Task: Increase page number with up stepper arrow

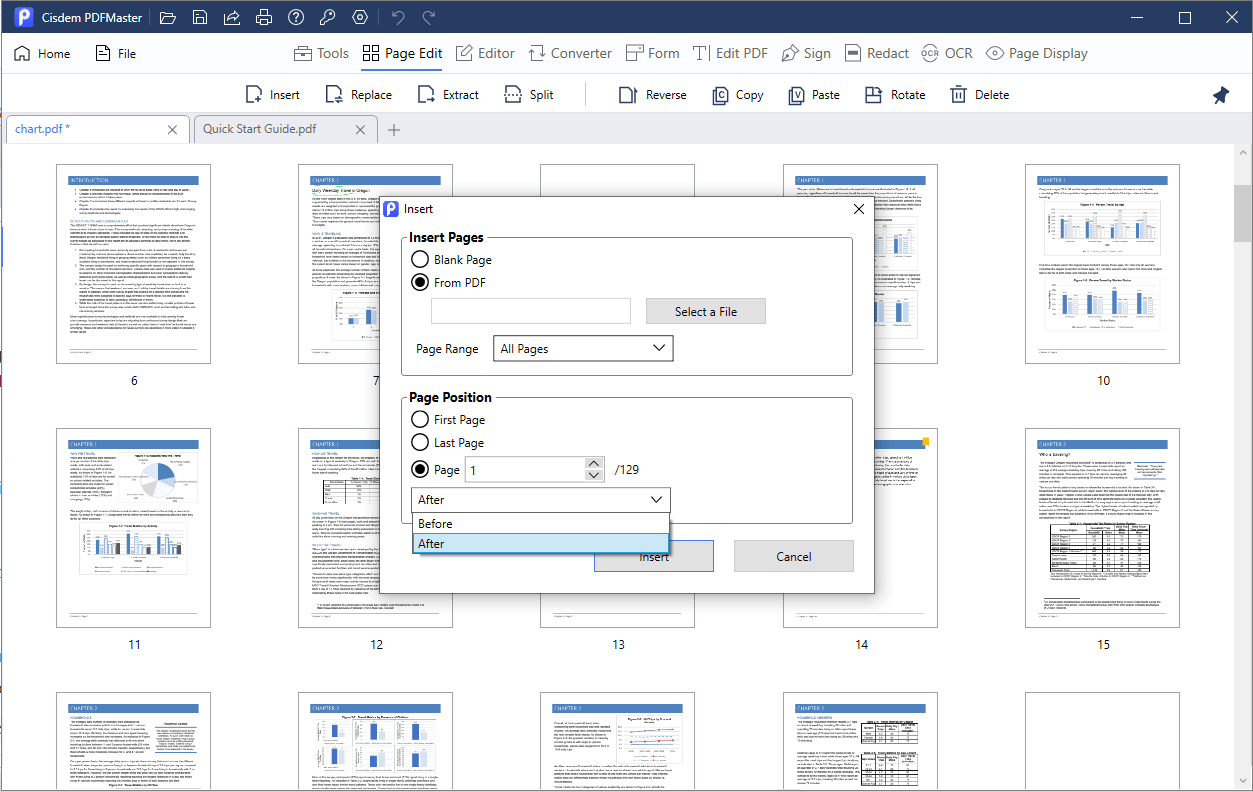Action: 595,464
